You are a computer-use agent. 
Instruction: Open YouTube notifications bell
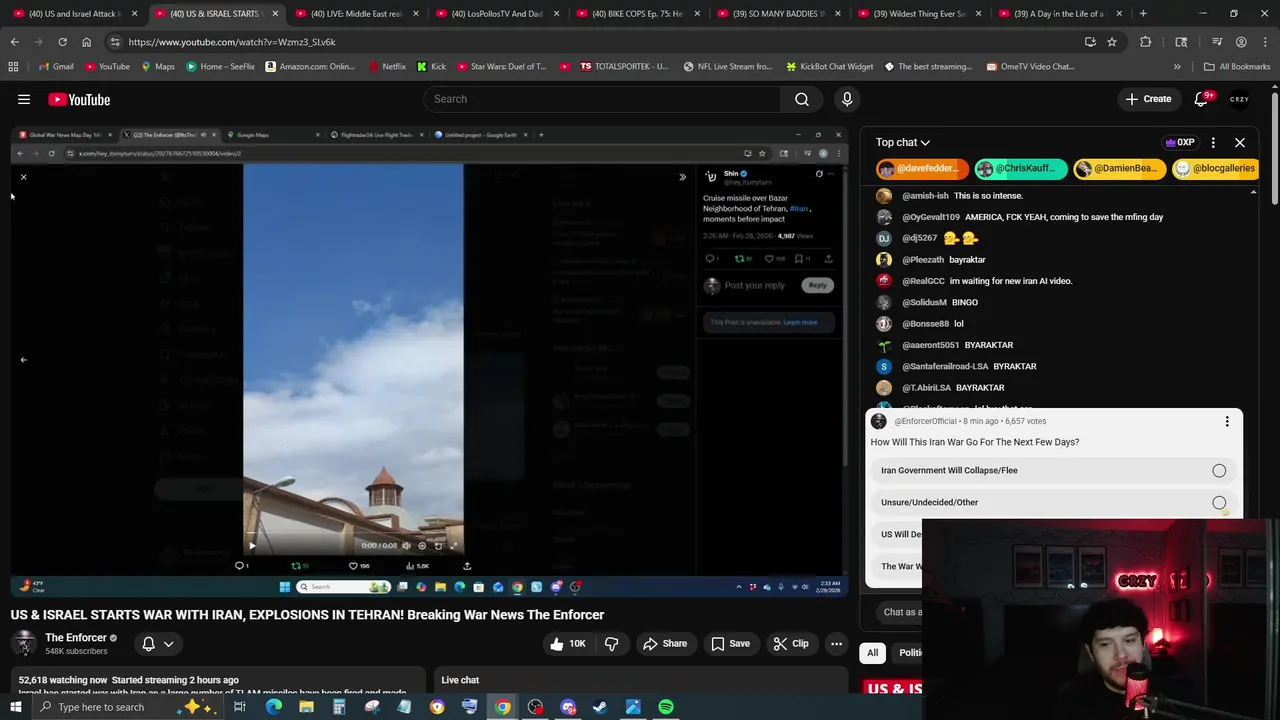tap(1203, 99)
